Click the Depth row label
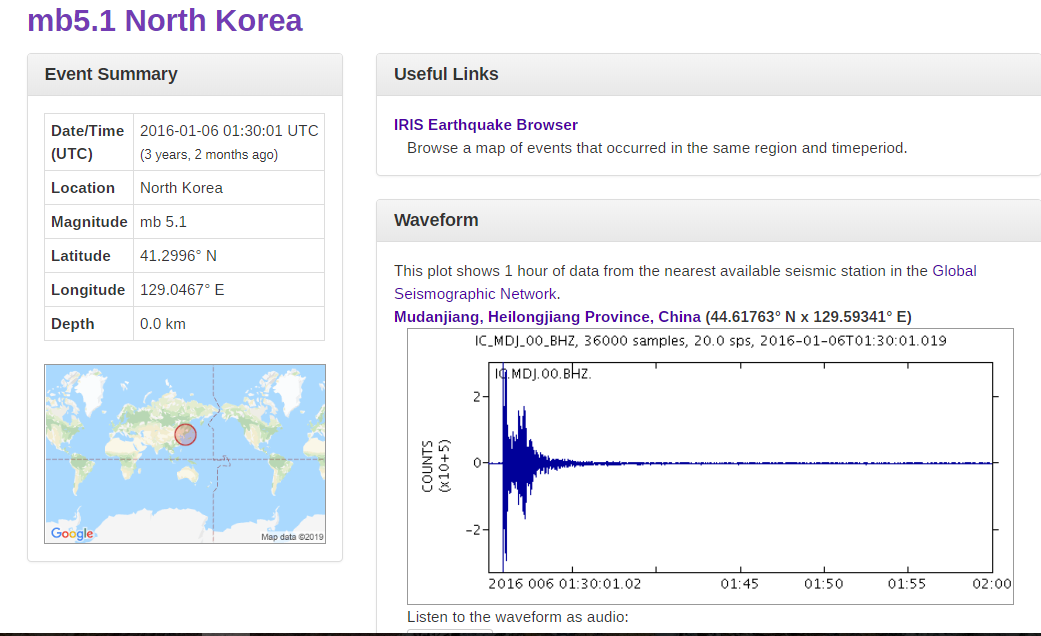 tap(72, 324)
